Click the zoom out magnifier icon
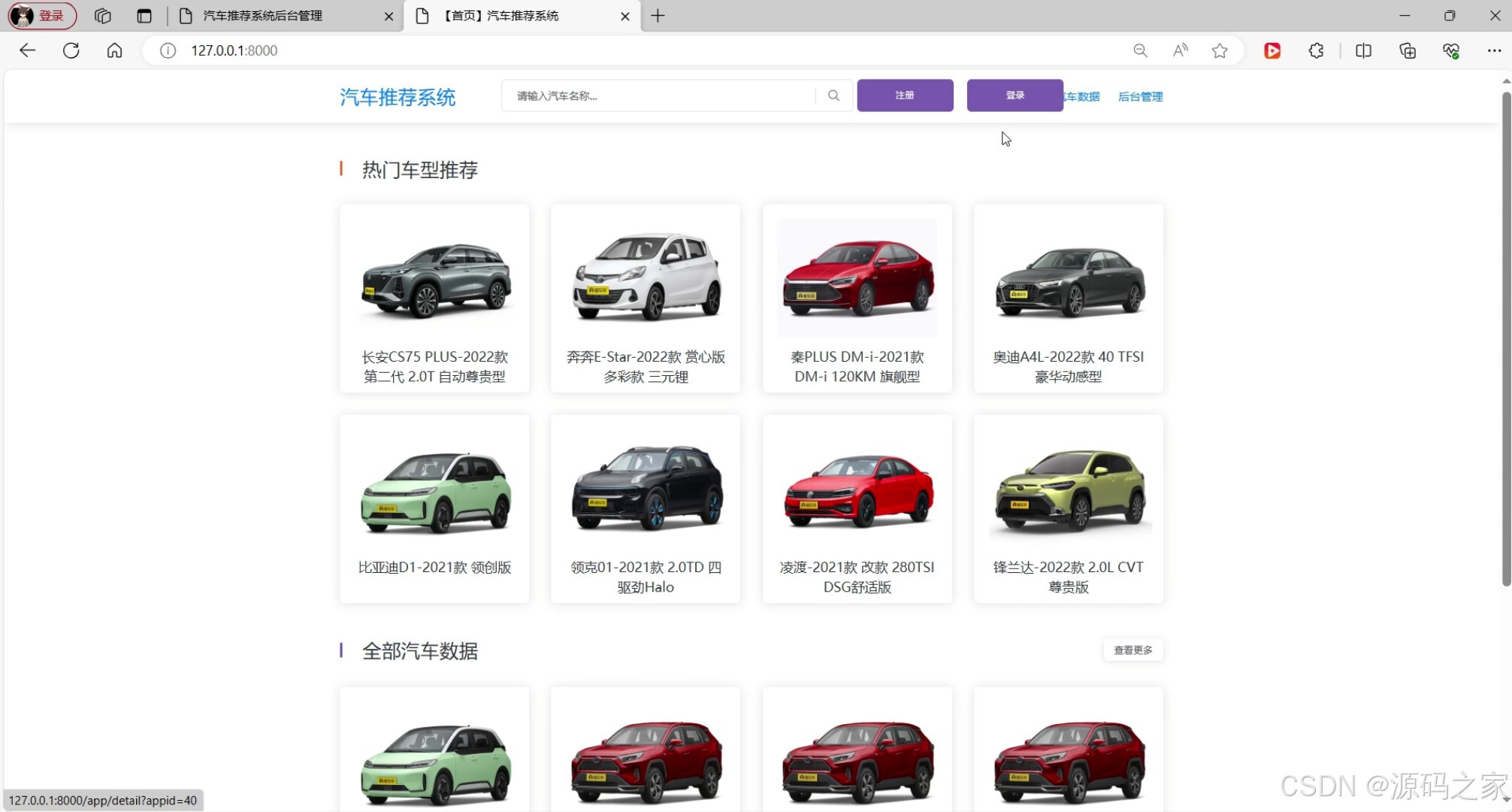The width and height of the screenshot is (1512, 812). [x=1140, y=50]
